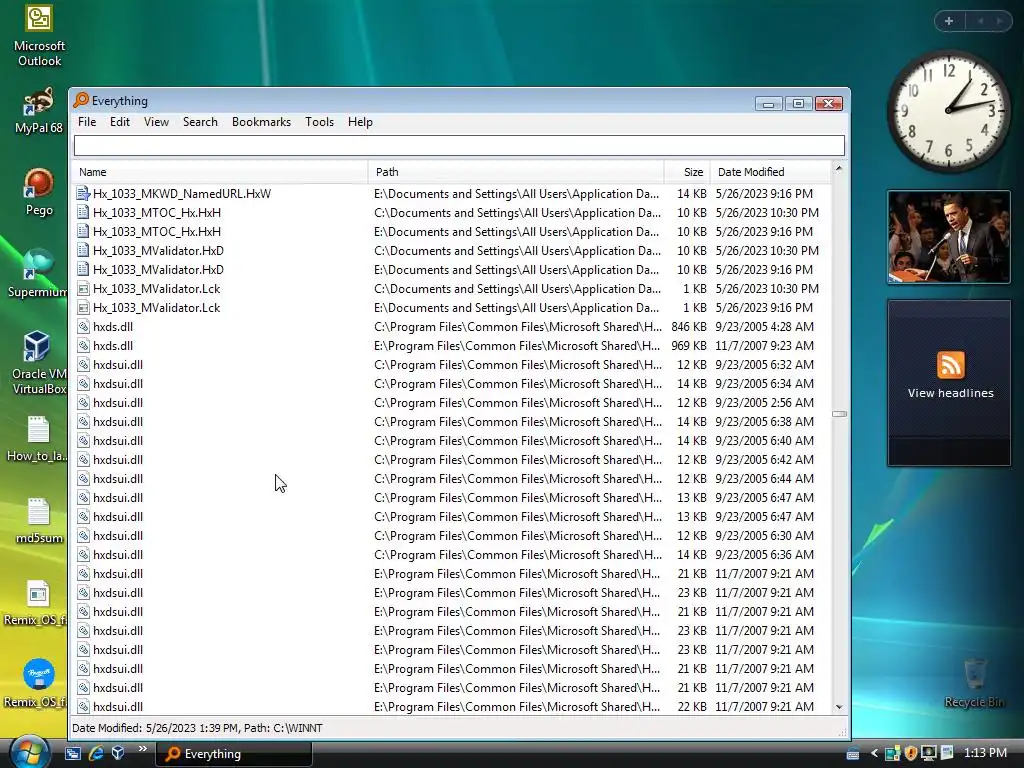Click the Everything taskbar button
Image resolution: width=1024 pixels, height=768 pixels.
[234, 754]
